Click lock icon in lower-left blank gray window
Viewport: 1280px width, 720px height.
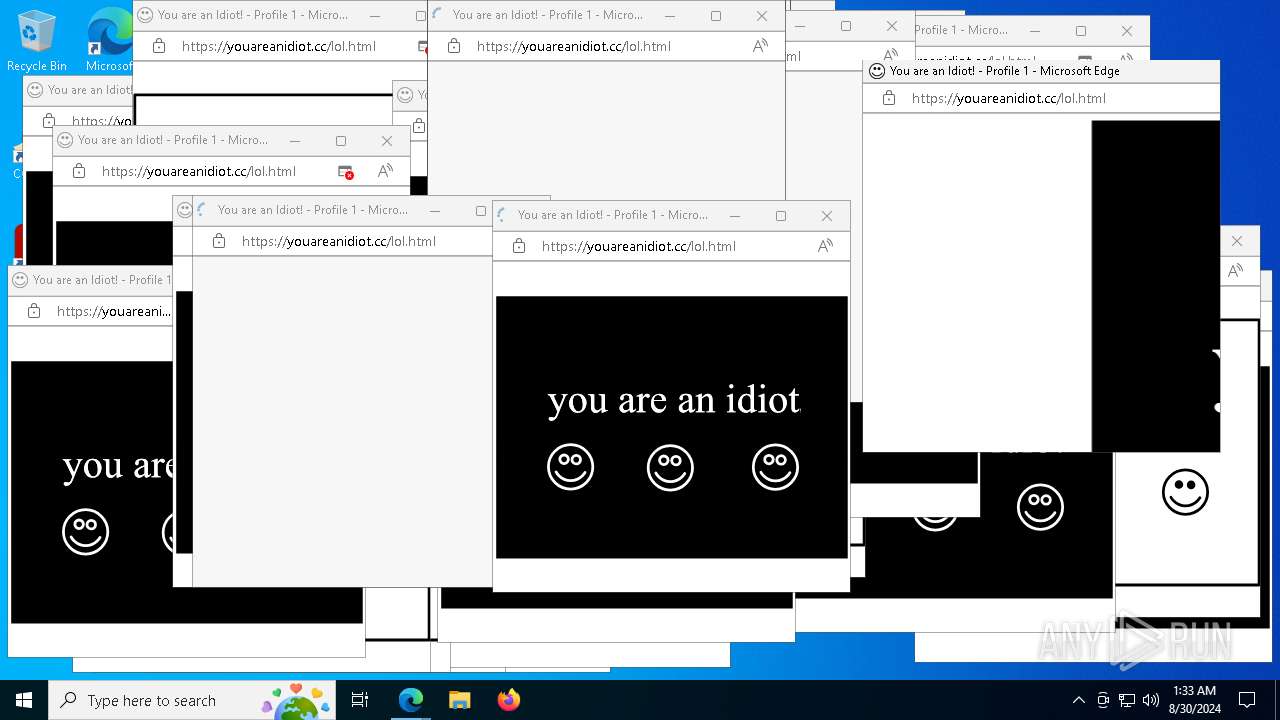218,241
